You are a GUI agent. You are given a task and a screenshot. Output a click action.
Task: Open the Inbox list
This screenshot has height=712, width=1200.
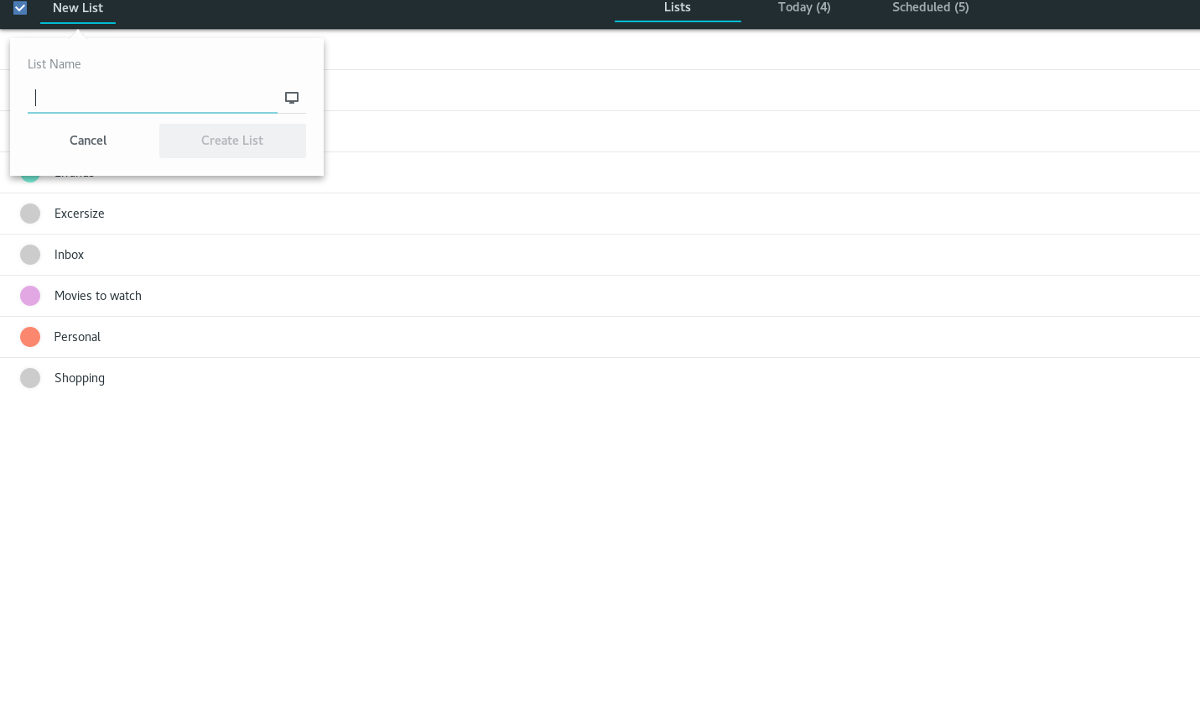pyautogui.click(x=600, y=255)
